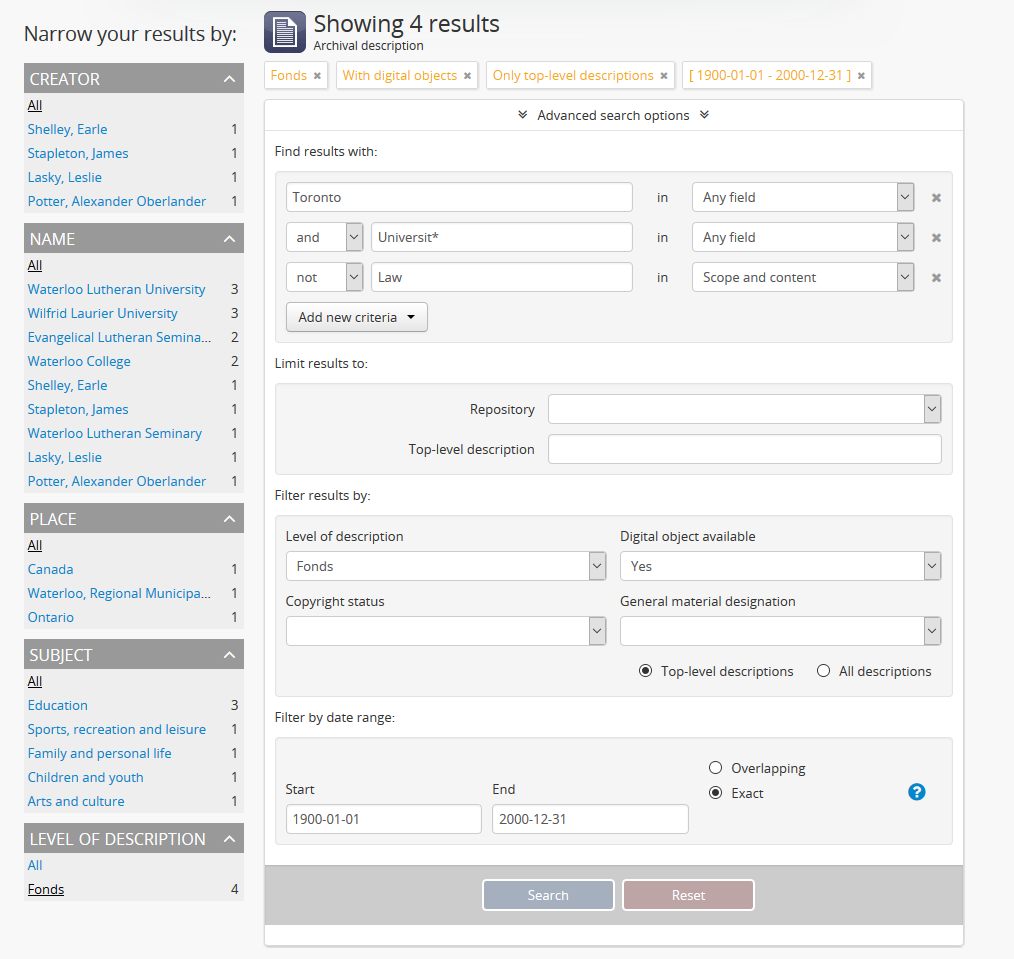Remove 'Only top-level descriptions' filter tag
The height and width of the screenshot is (959, 1014).
point(664,76)
